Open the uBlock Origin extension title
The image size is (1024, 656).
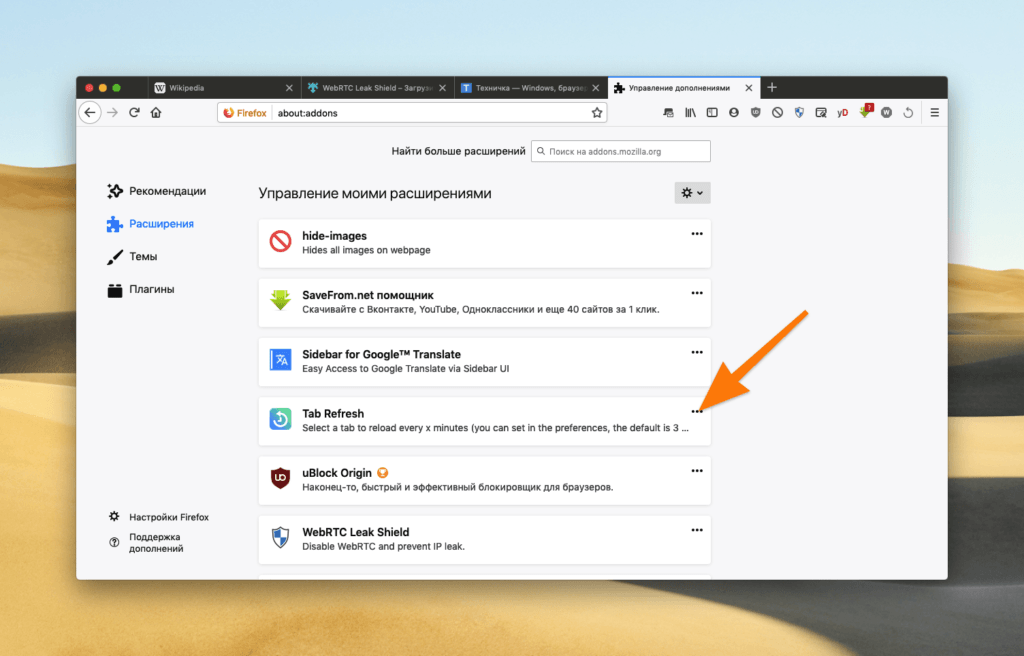(x=337, y=473)
